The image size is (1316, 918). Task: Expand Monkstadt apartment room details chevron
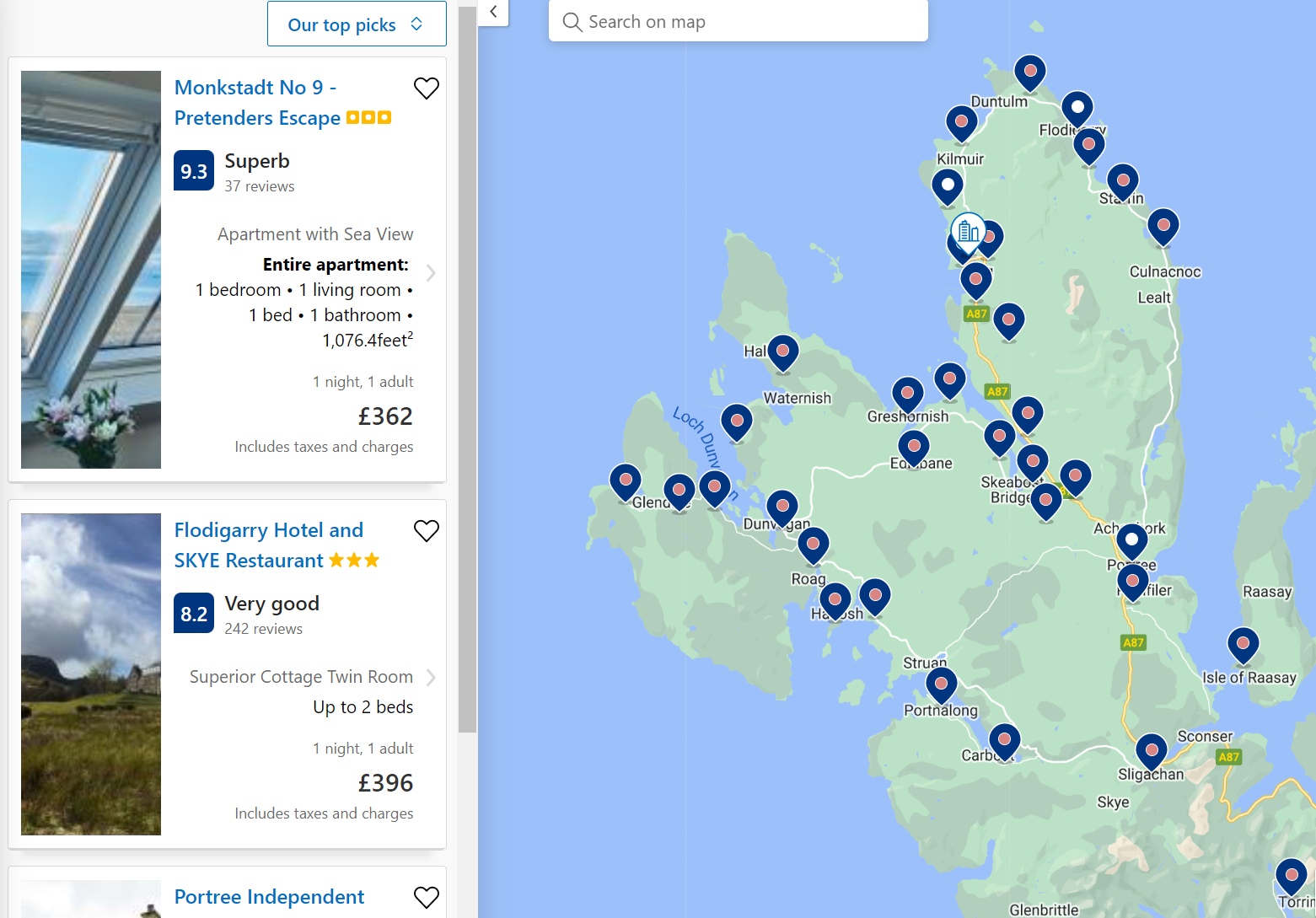point(431,273)
